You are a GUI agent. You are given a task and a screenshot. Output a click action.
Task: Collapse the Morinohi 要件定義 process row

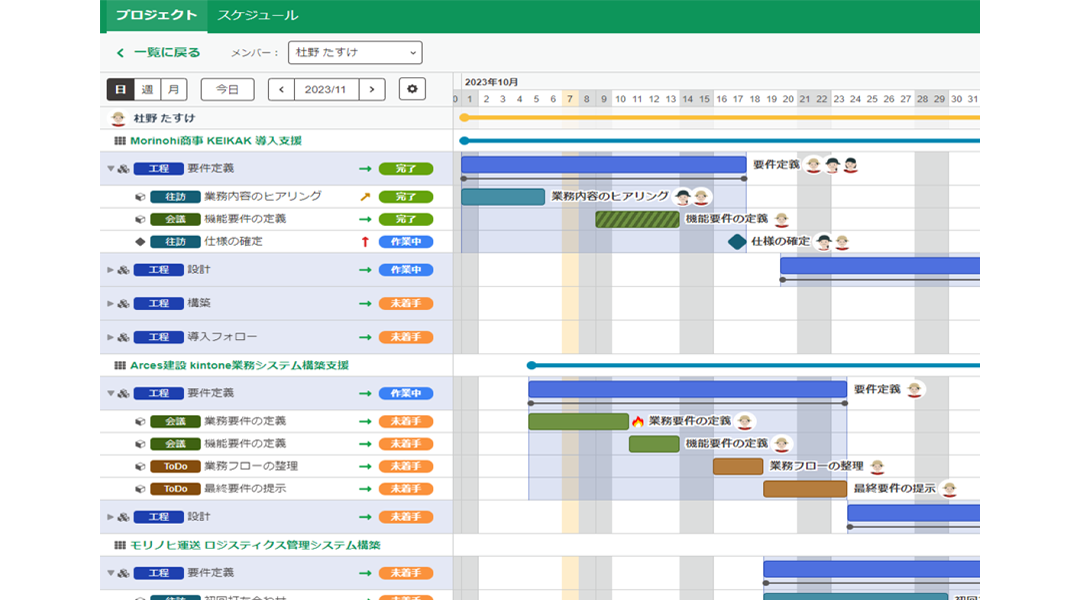tap(110, 169)
